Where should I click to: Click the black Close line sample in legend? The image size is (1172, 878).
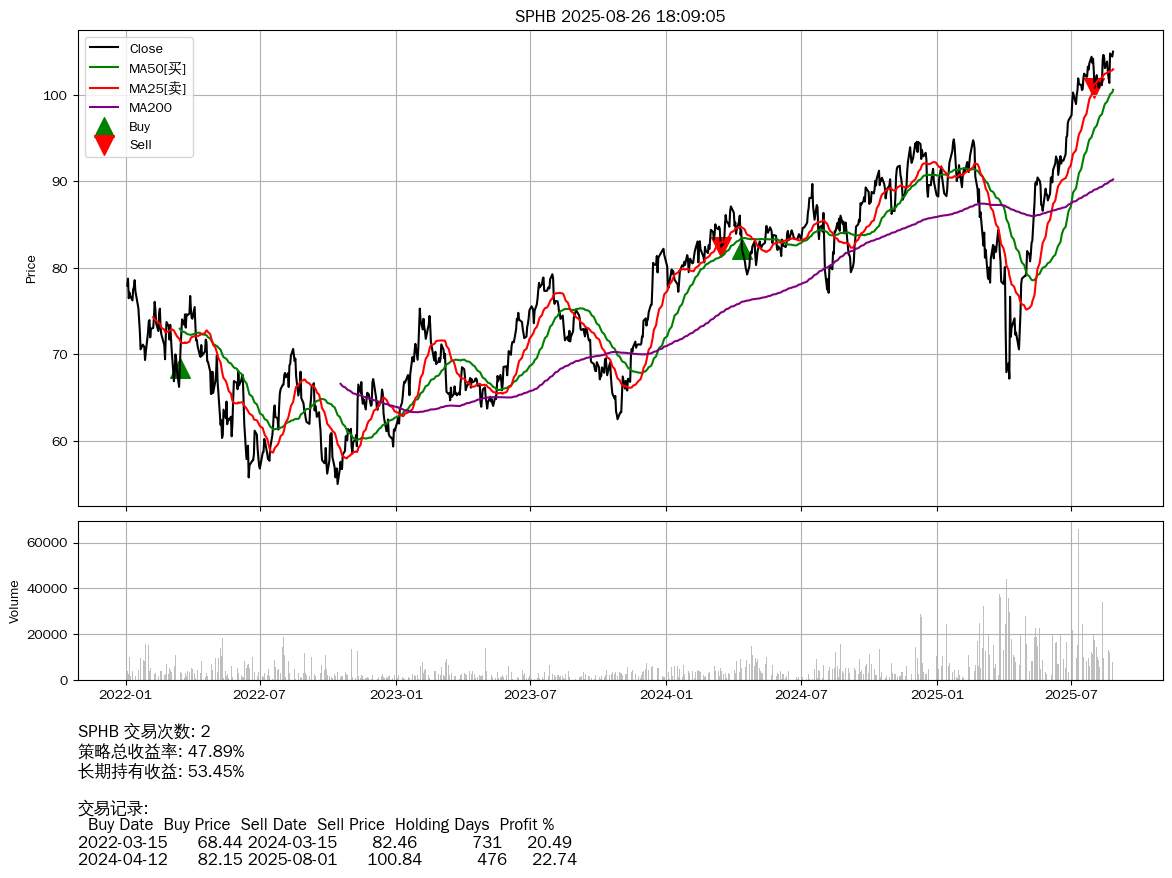(x=104, y=48)
